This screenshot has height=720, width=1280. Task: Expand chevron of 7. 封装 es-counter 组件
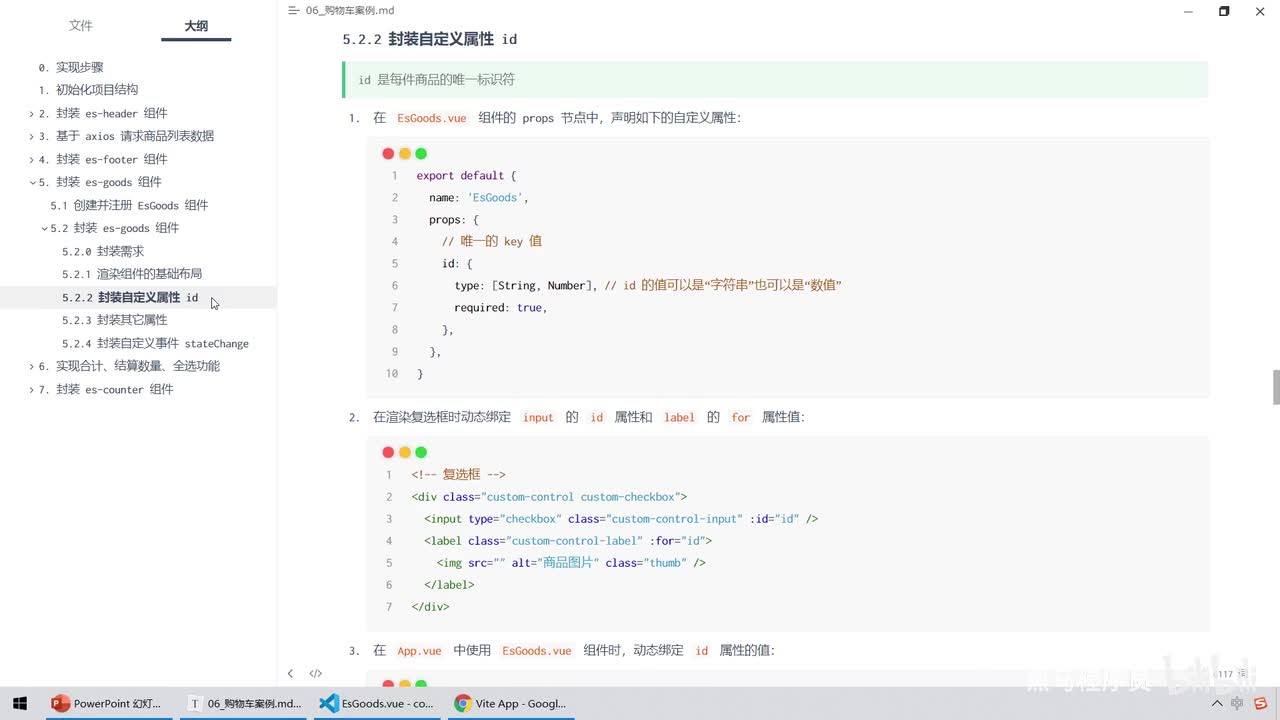31,390
